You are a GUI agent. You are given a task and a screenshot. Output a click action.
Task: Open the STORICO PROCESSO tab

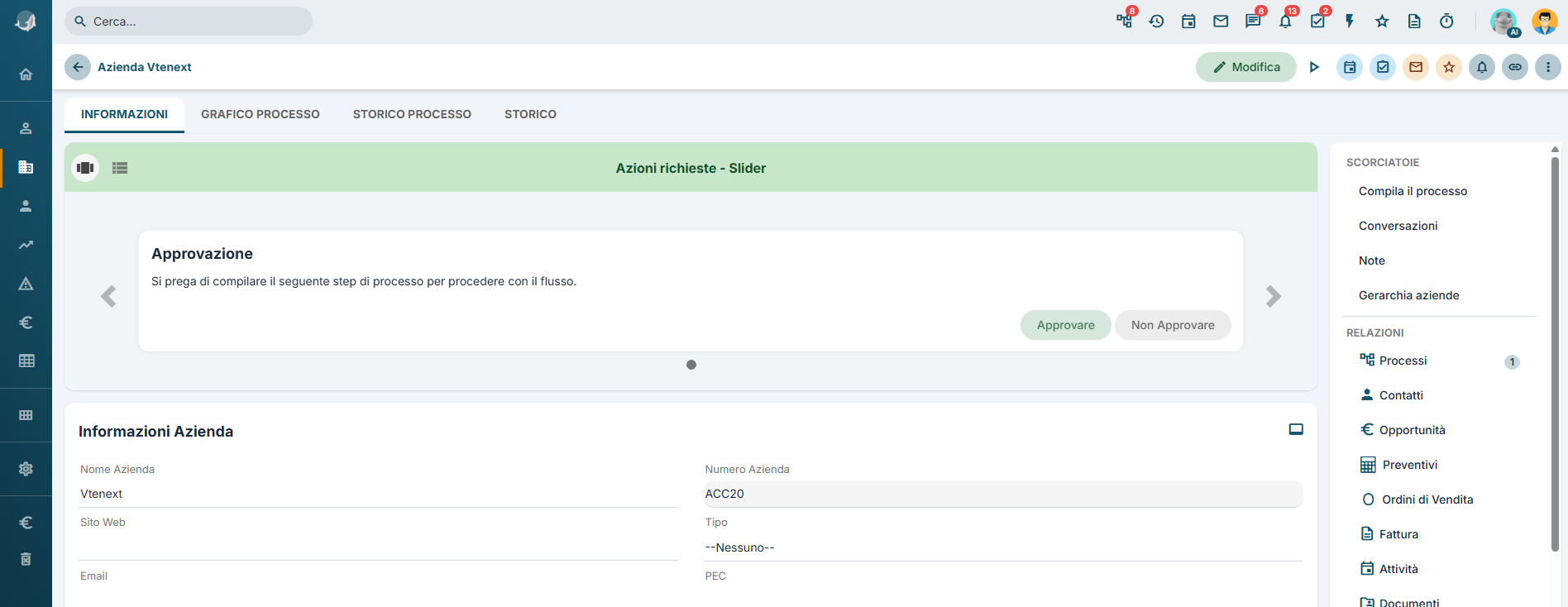click(x=412, y=114)
